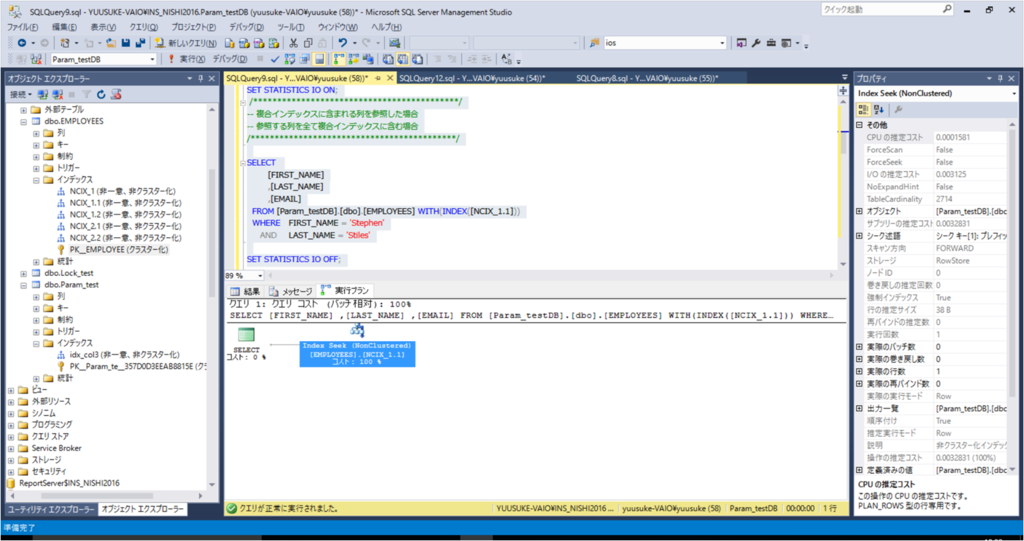Viewport: 1024px width, 541px height.
Task: Switch to the SQLQuery12.sql tab
Action: click(x=472, y=78)
